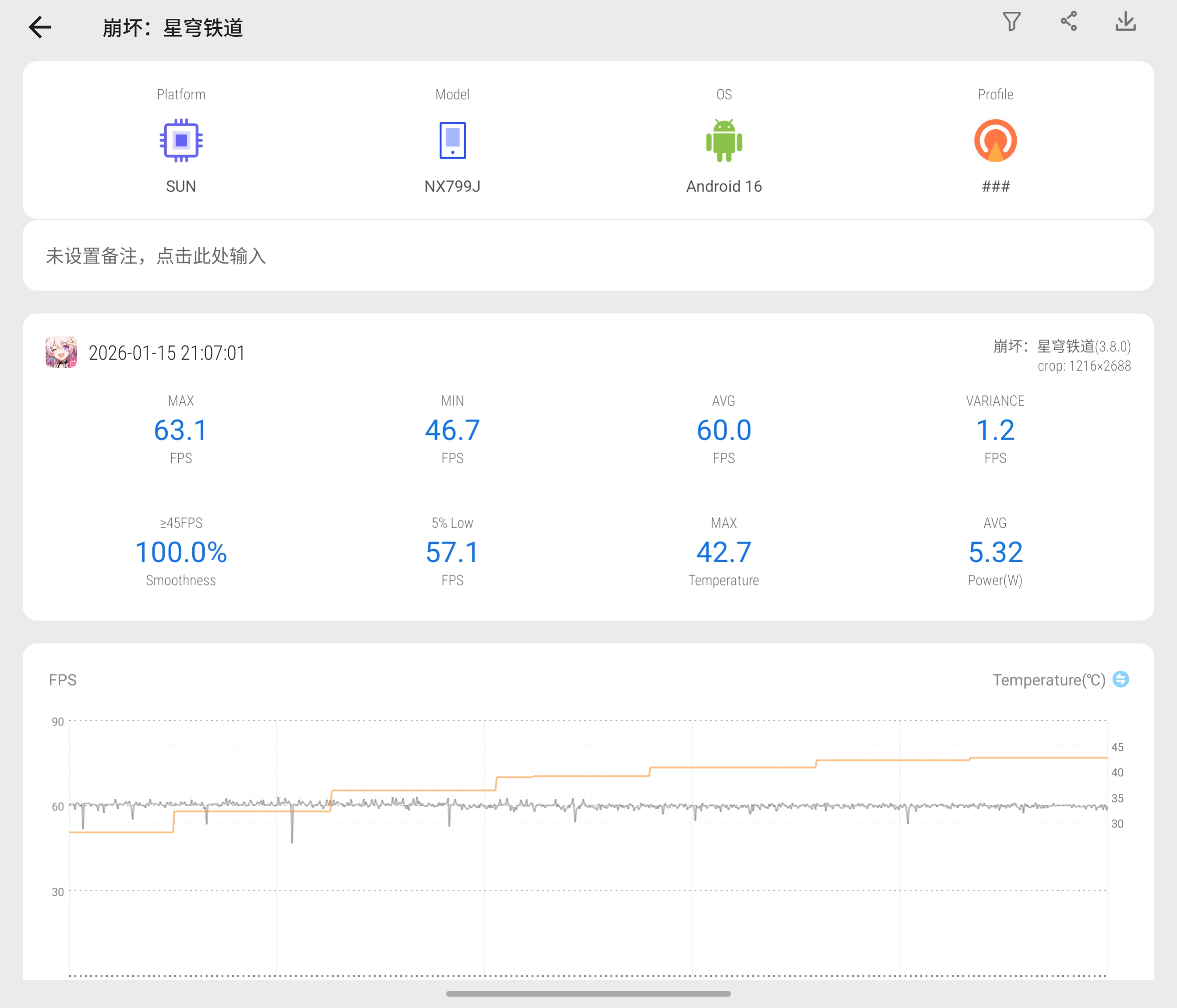Tap the Android 16 robot icon

[x=724, y=140]
